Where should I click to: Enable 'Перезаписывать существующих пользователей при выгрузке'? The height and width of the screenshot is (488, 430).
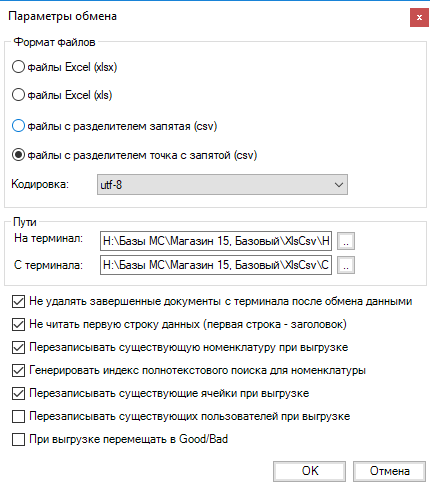(x=18, y=416)
